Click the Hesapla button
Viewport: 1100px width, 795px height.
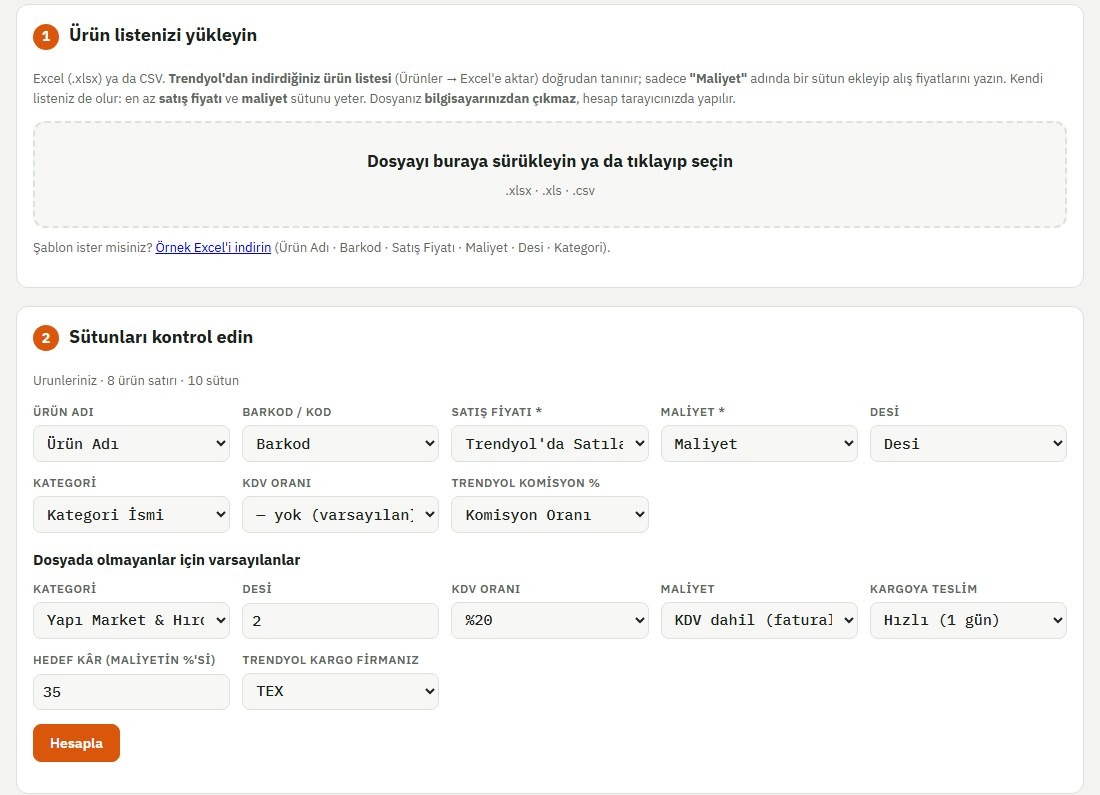pos(76,743)
